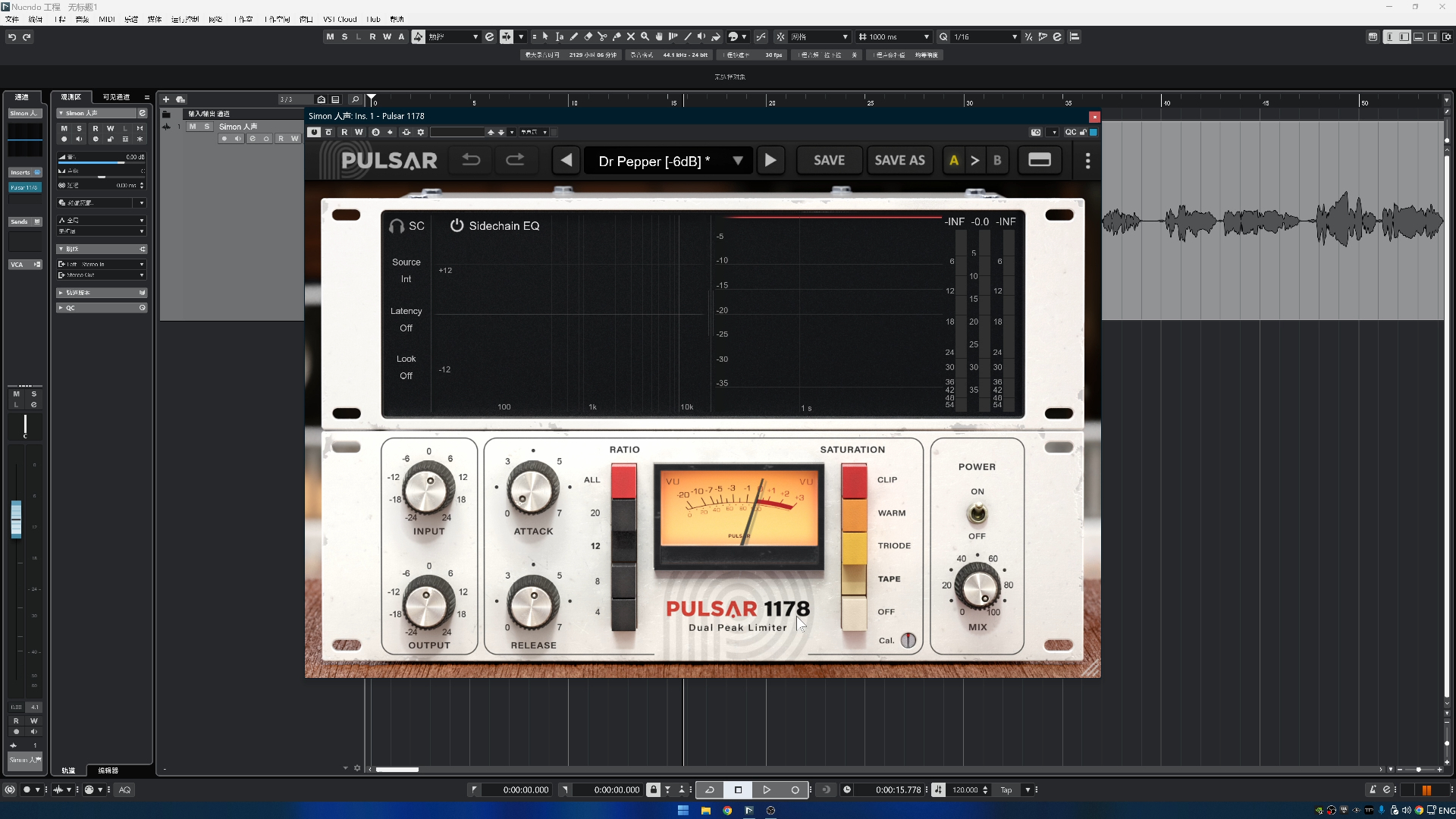Select the Range Selection tool in toolbar

pos(560,36)
